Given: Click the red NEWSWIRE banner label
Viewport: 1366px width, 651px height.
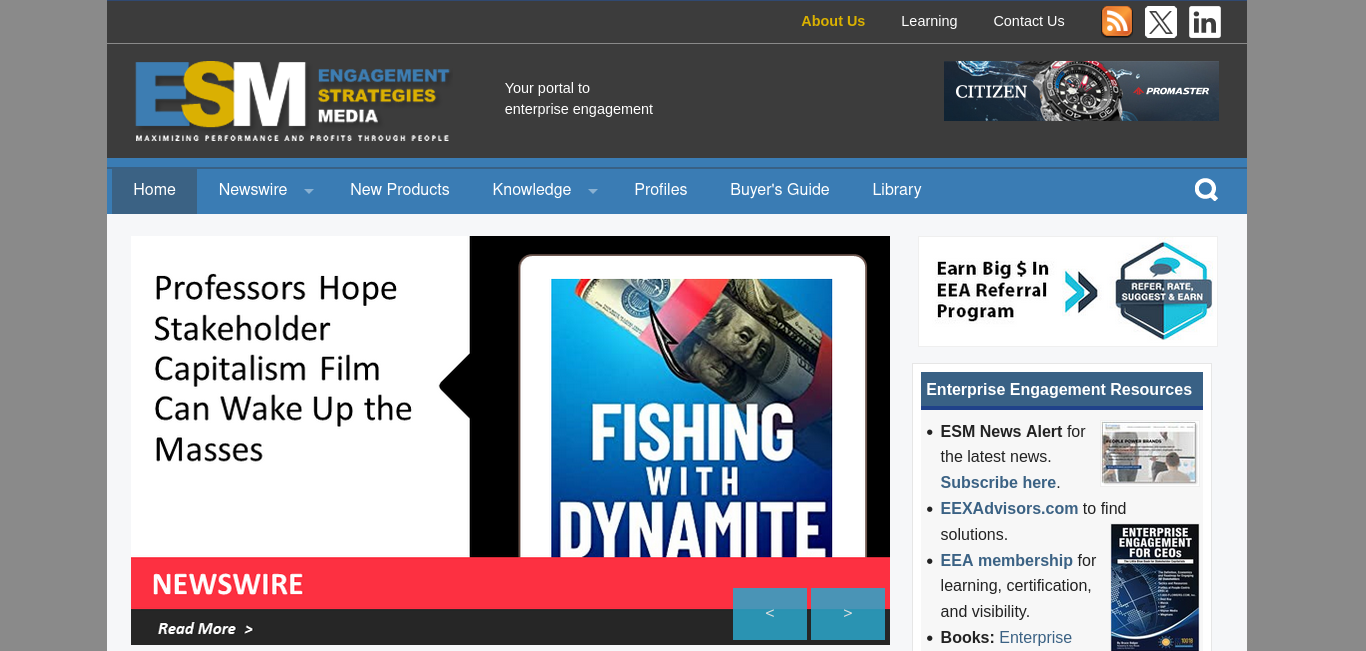Looking at the screenshot, I should (x=227, y=583).
